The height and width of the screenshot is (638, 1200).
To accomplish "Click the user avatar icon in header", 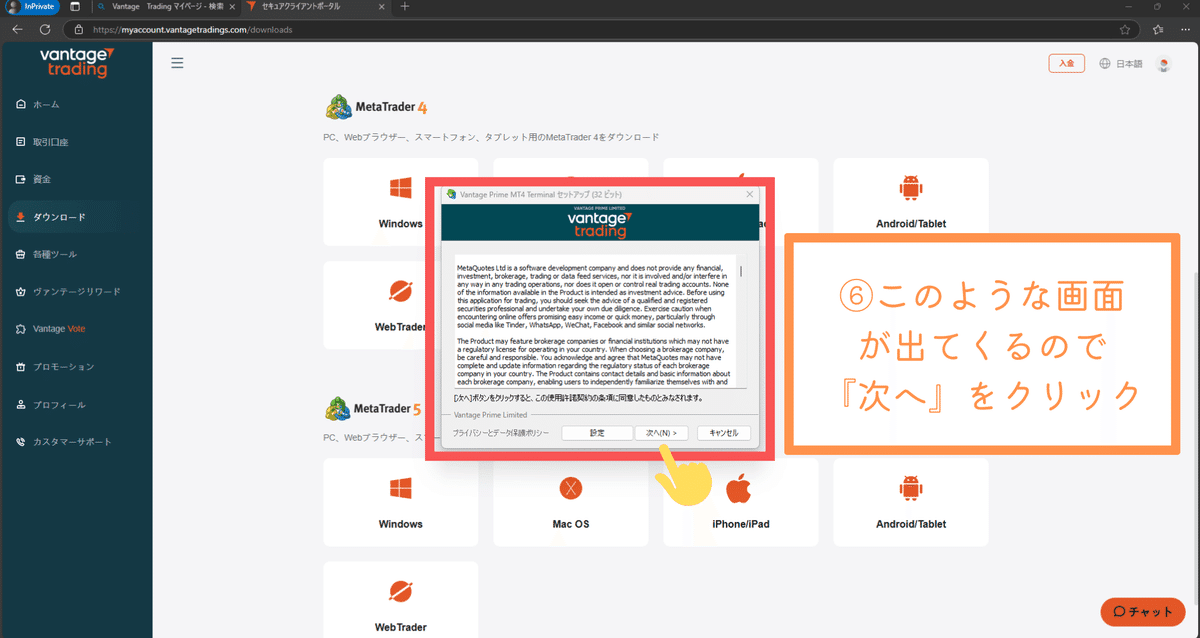I will [1163, 63].
